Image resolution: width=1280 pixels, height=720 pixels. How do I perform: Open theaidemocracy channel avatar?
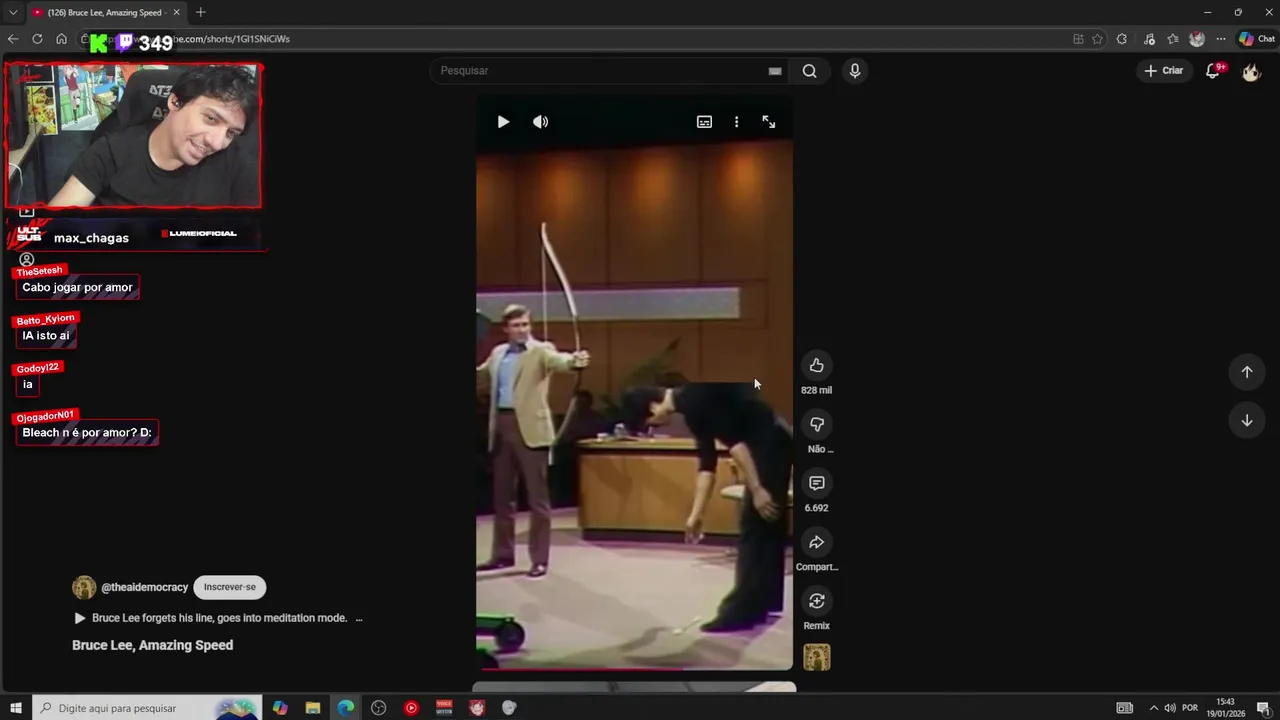click(x=84, y=588)
